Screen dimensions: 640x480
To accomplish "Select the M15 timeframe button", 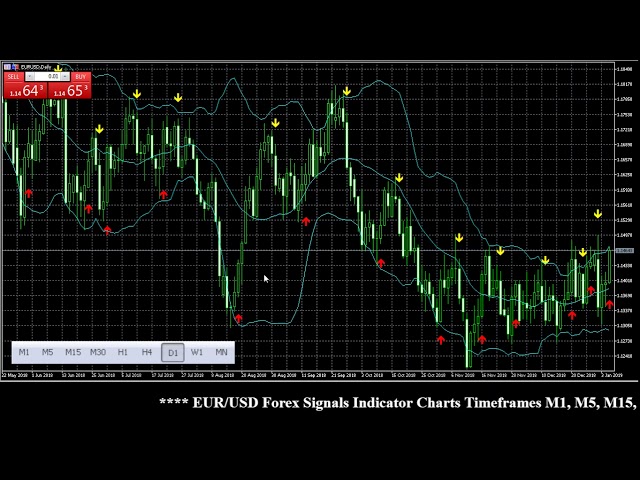I will coord(73,352).
